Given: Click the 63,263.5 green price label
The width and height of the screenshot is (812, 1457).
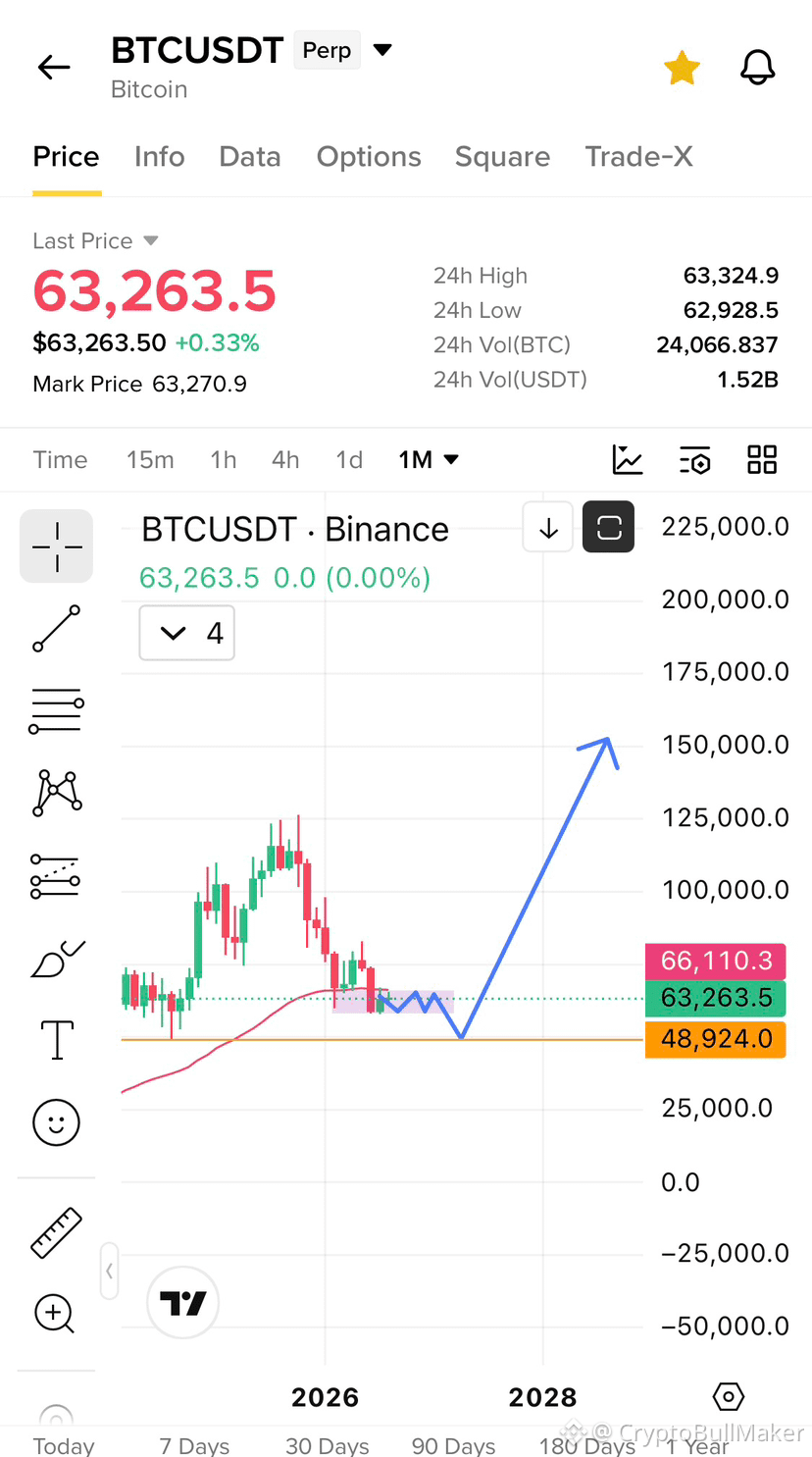Looking at the screenshot, I should (716, 998).
